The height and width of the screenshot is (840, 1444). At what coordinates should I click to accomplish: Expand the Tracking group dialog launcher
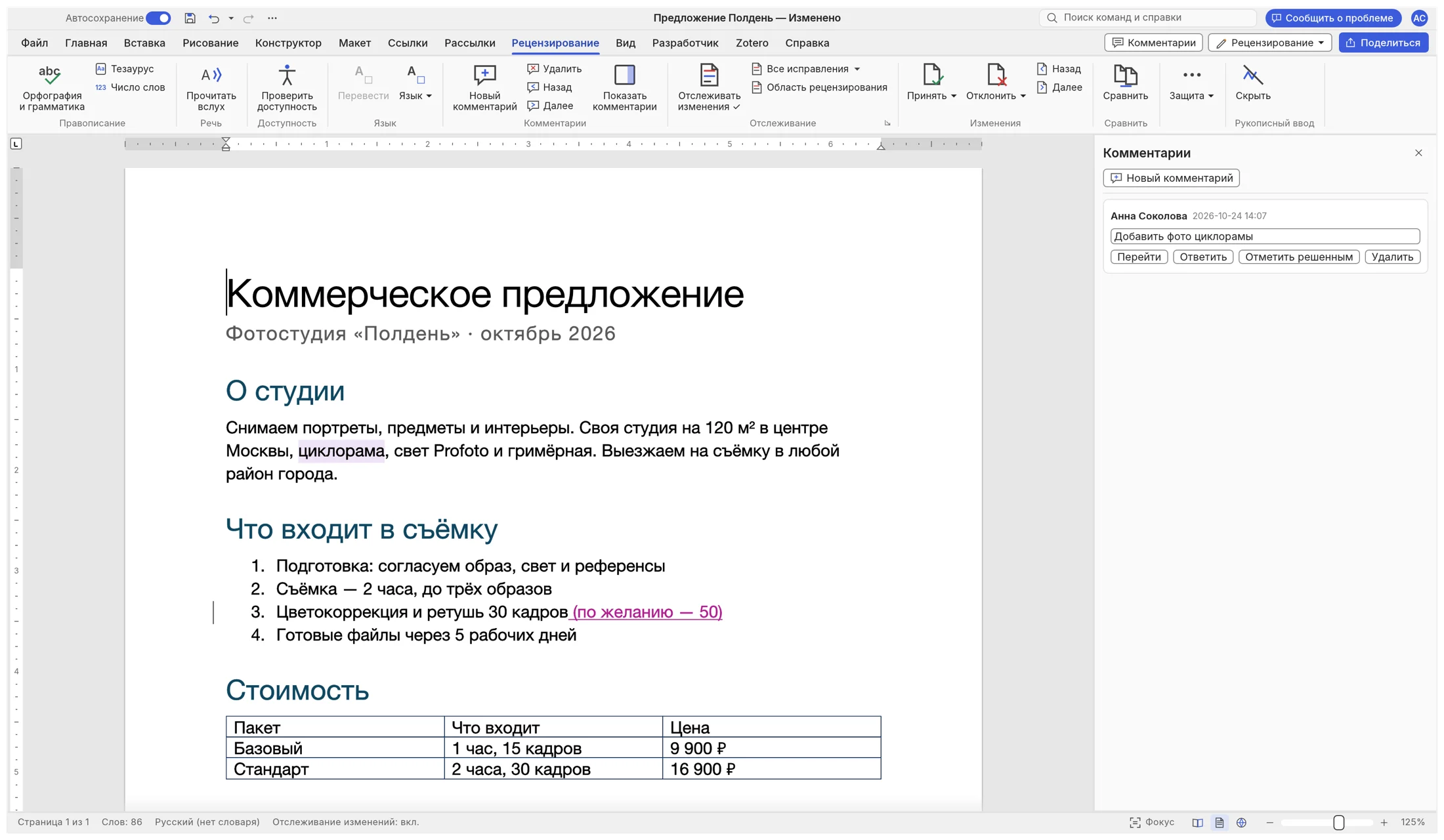click(887, 123)
